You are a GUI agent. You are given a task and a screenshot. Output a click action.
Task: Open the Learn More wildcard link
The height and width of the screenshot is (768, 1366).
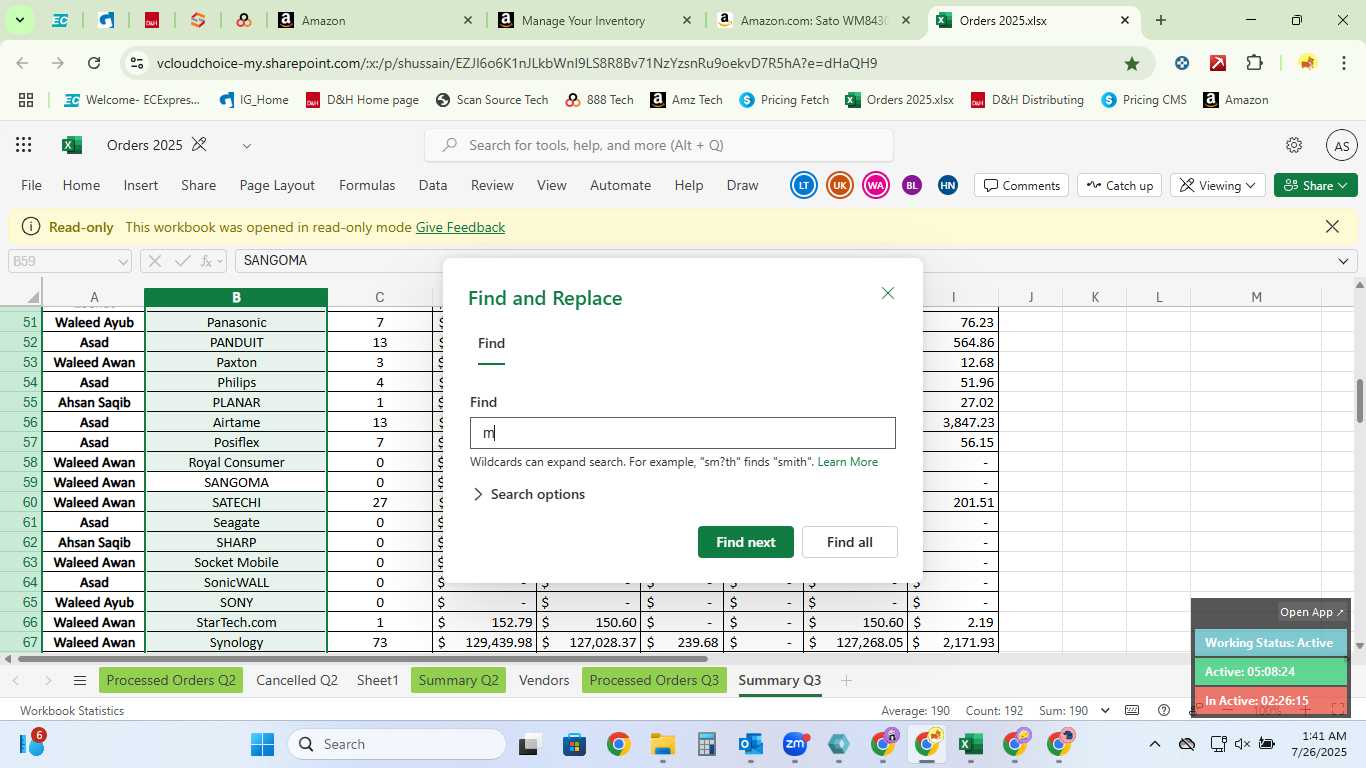coord(848,462)
